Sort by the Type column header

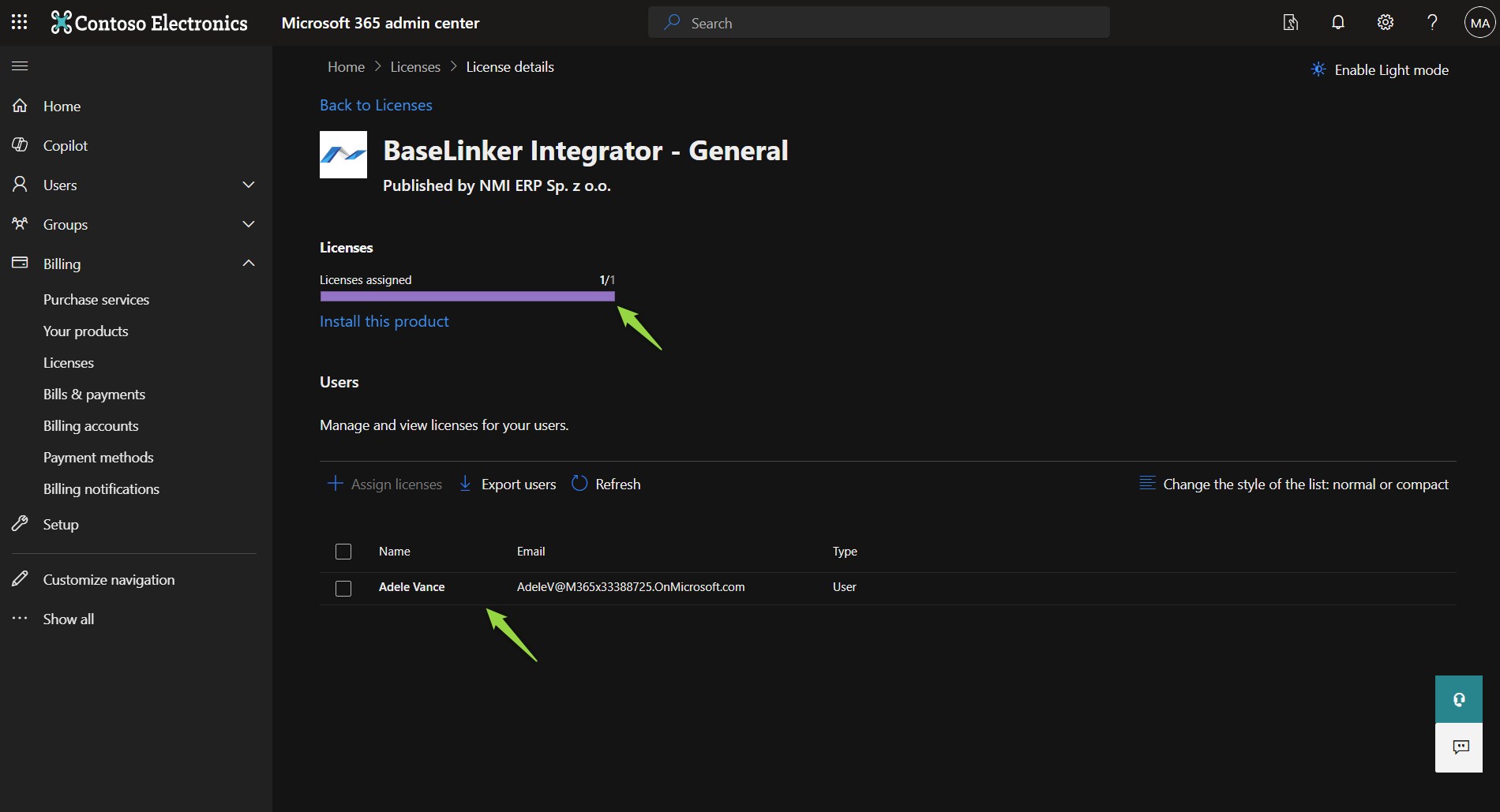[845, 552]
